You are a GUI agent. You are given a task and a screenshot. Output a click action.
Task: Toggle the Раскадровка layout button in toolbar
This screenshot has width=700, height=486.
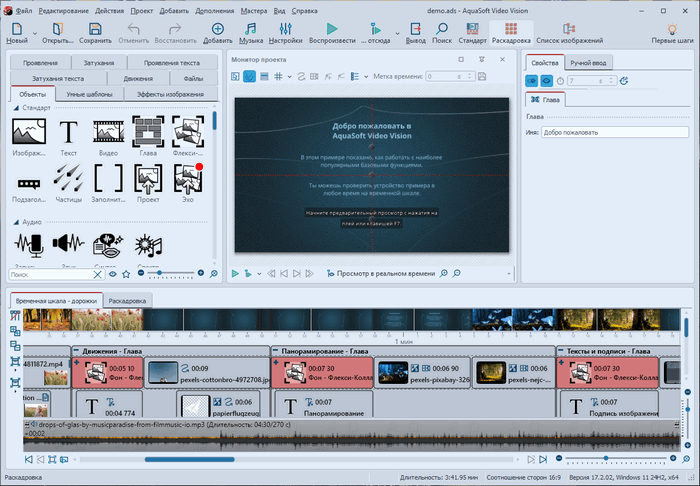(x=511, y=31)
